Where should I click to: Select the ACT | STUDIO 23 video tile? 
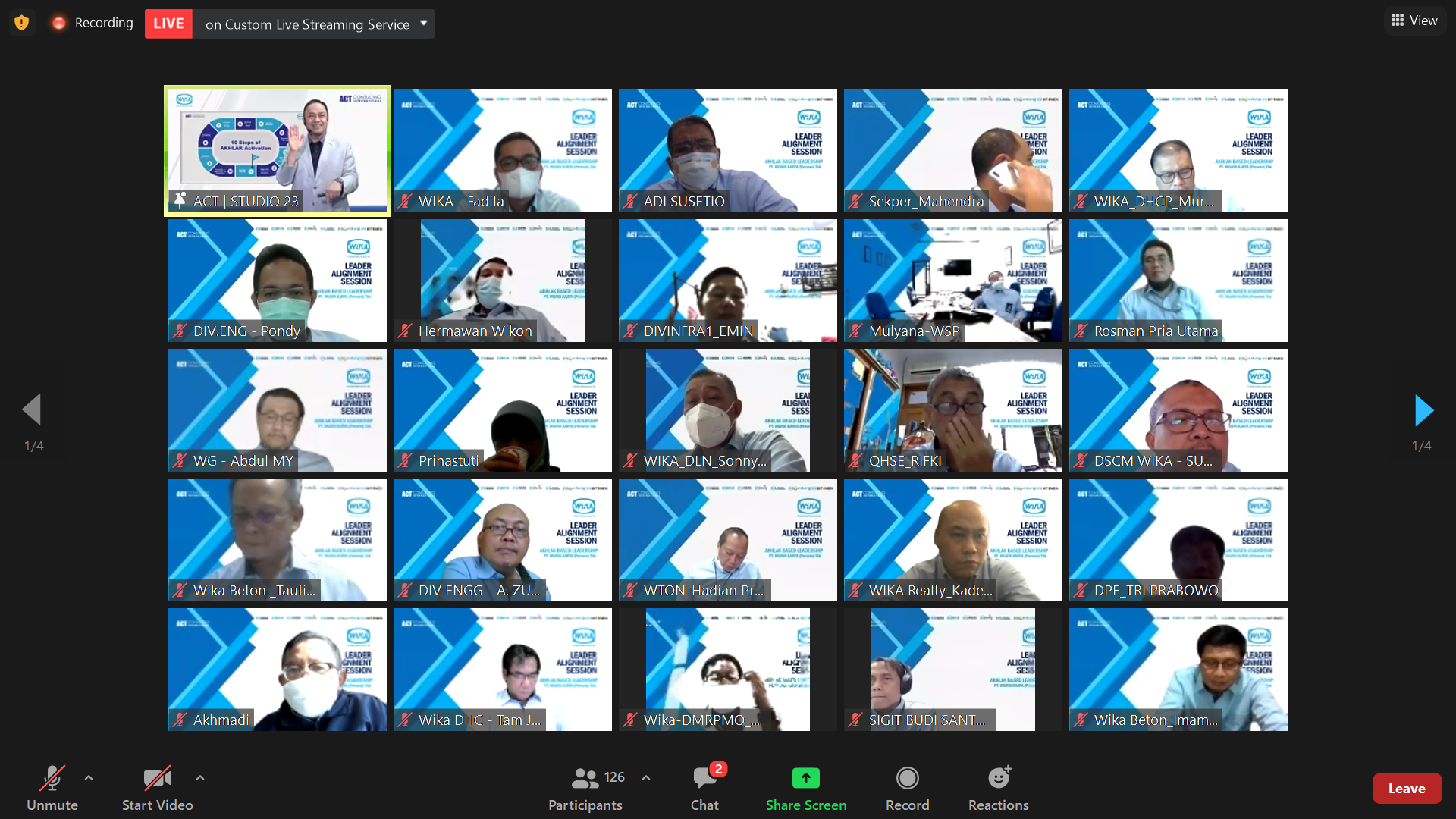[278, 151]
